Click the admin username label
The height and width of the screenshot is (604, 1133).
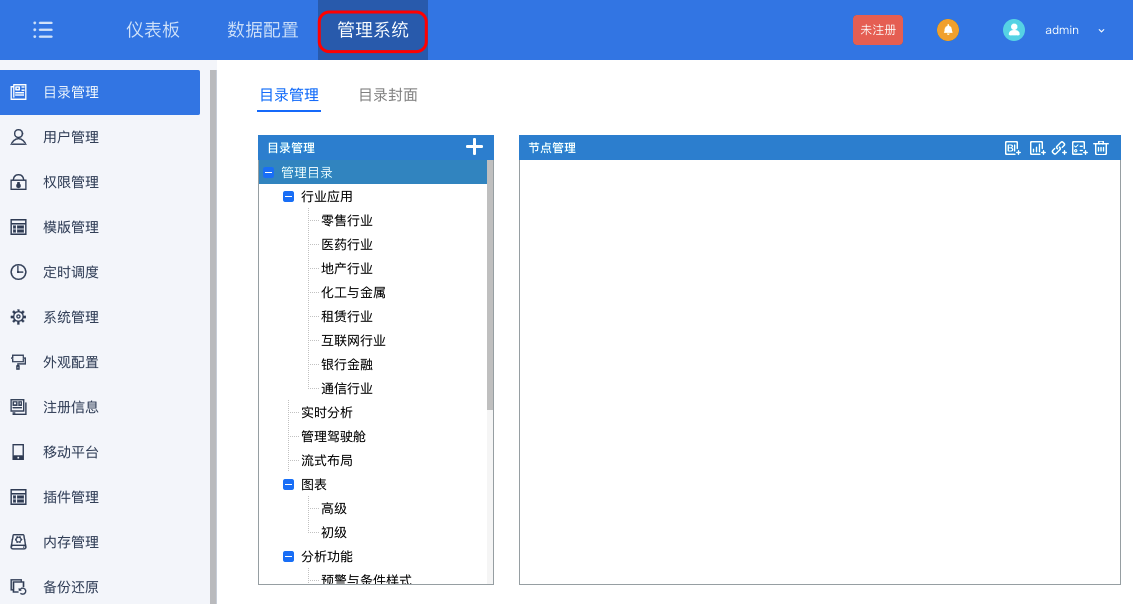coord(1061,30)
